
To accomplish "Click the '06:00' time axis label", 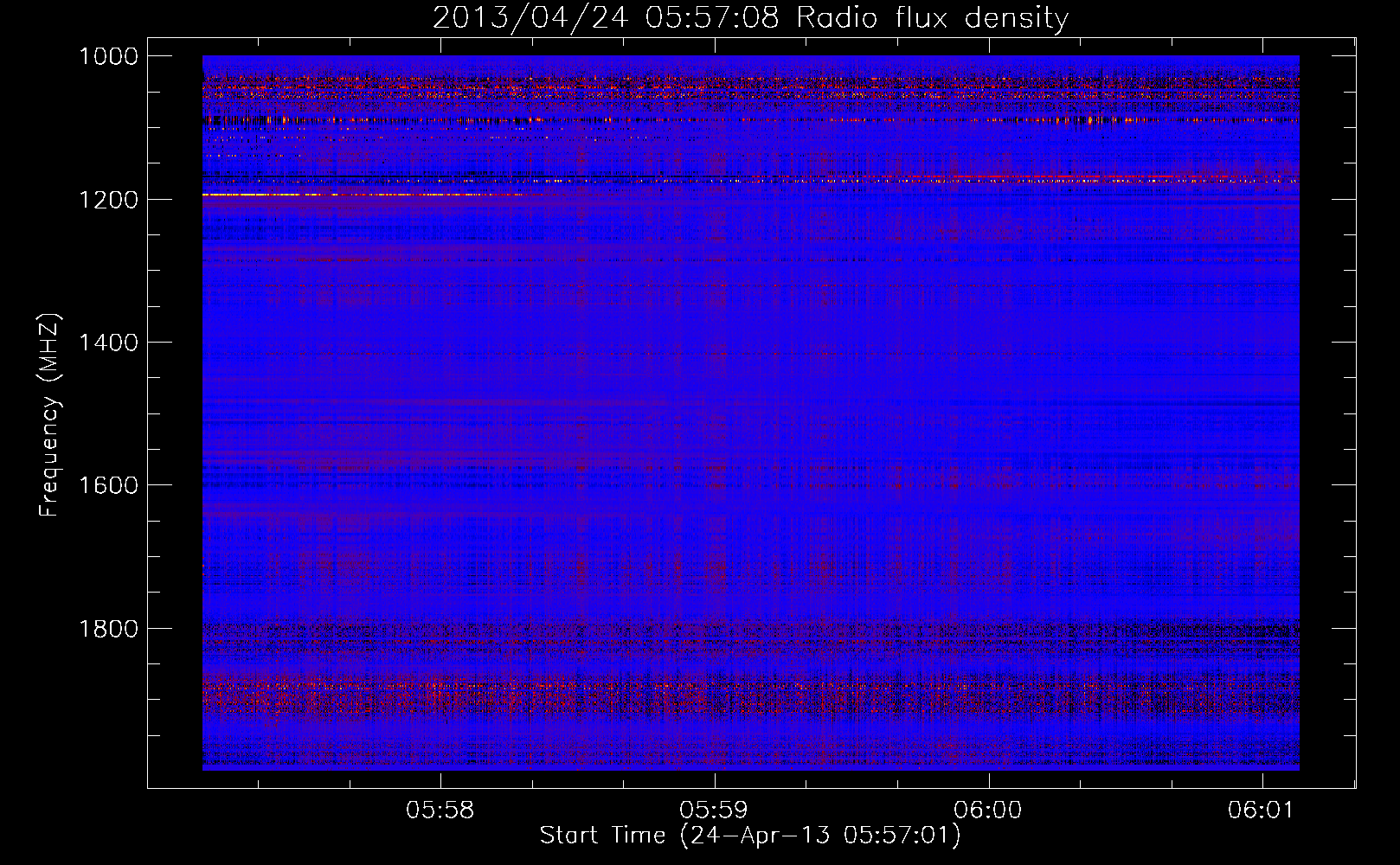I will (988, 811).
